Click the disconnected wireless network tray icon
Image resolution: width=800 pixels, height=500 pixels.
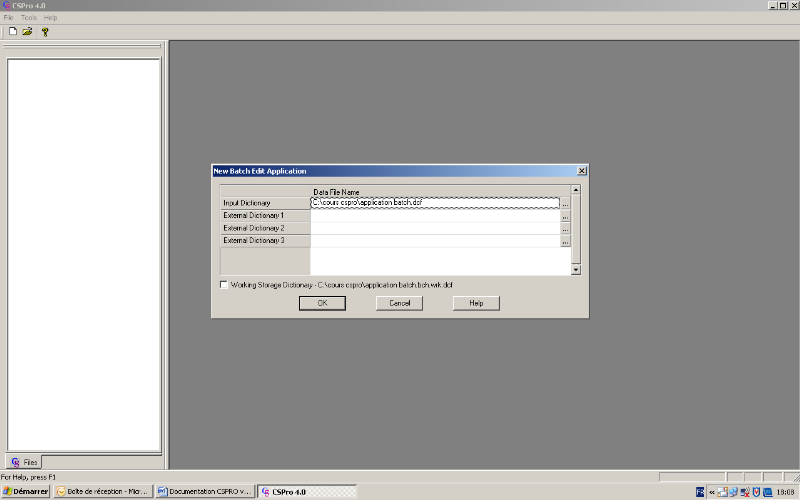coord(745,492)
